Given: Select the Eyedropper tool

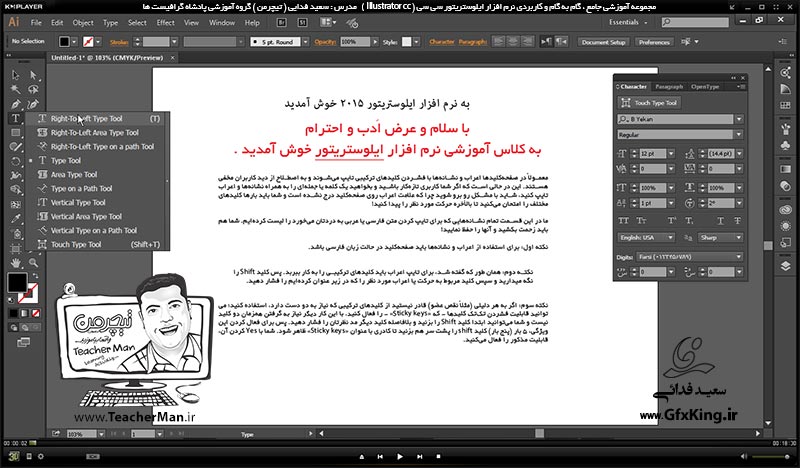Looking at the screenshot, I should [15, 219].
